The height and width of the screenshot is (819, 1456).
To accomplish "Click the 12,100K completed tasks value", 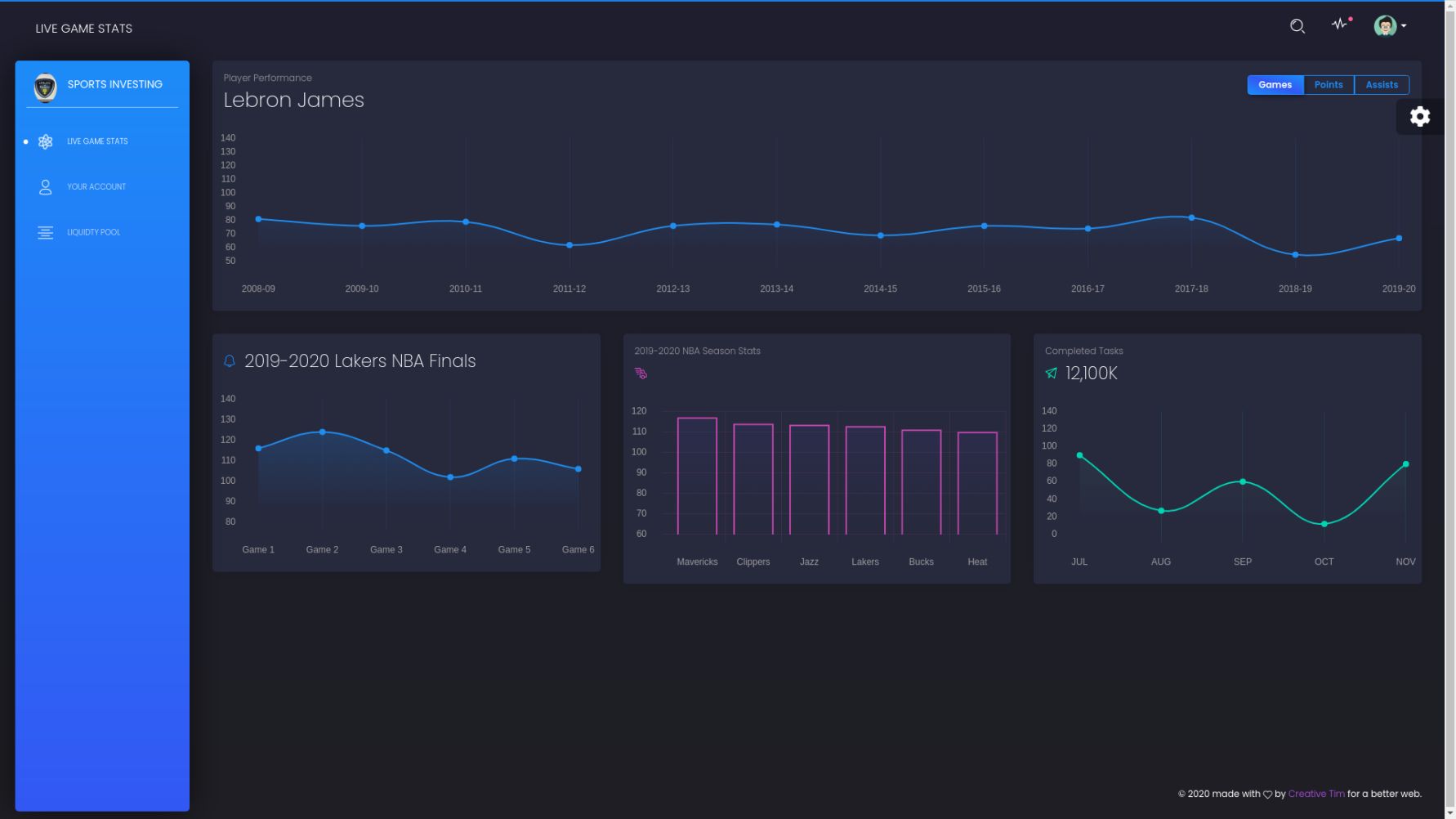I will pos(1091,374).
